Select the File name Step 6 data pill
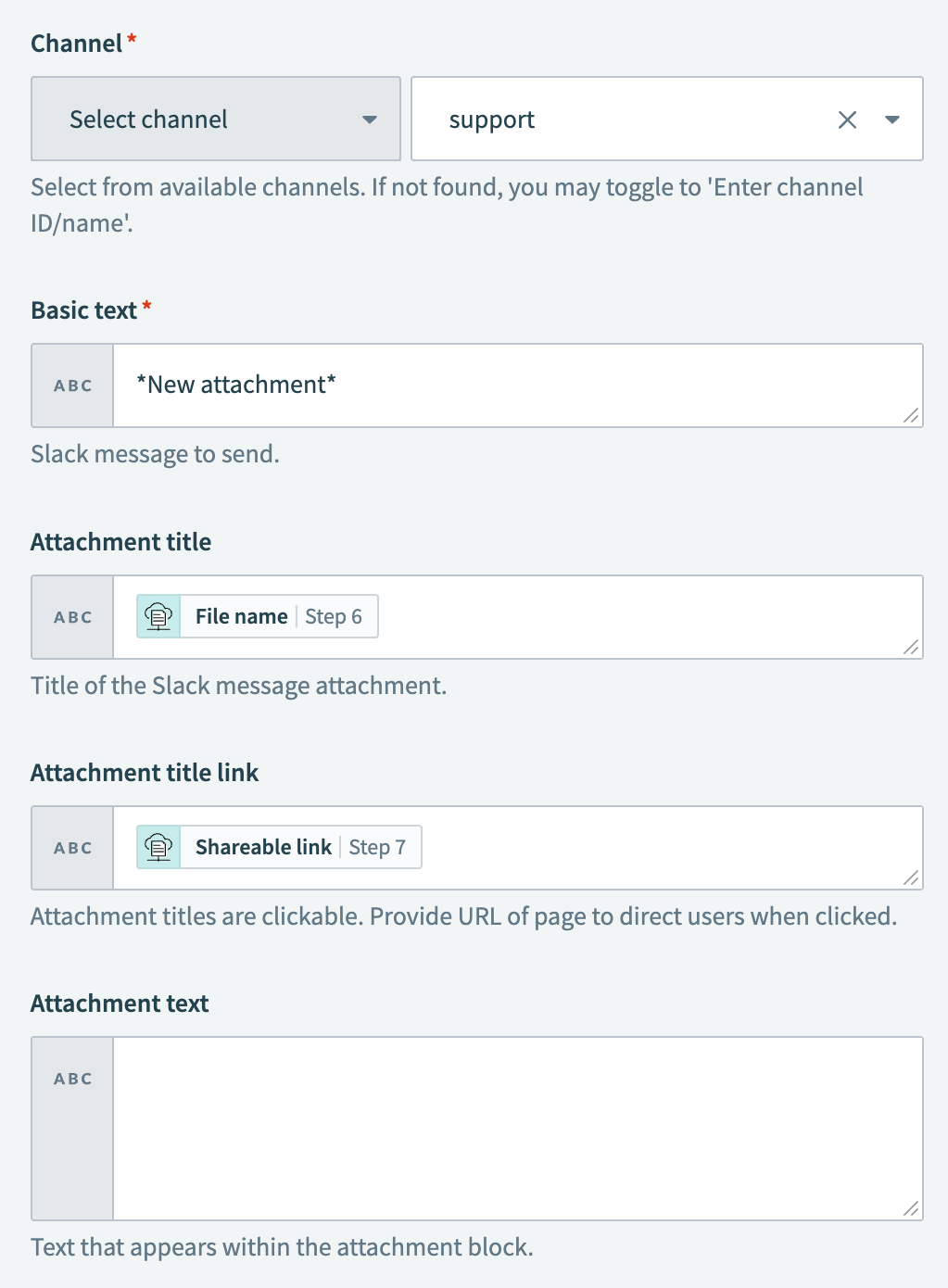The image size is (948, 1288). (x=256, y=615)
